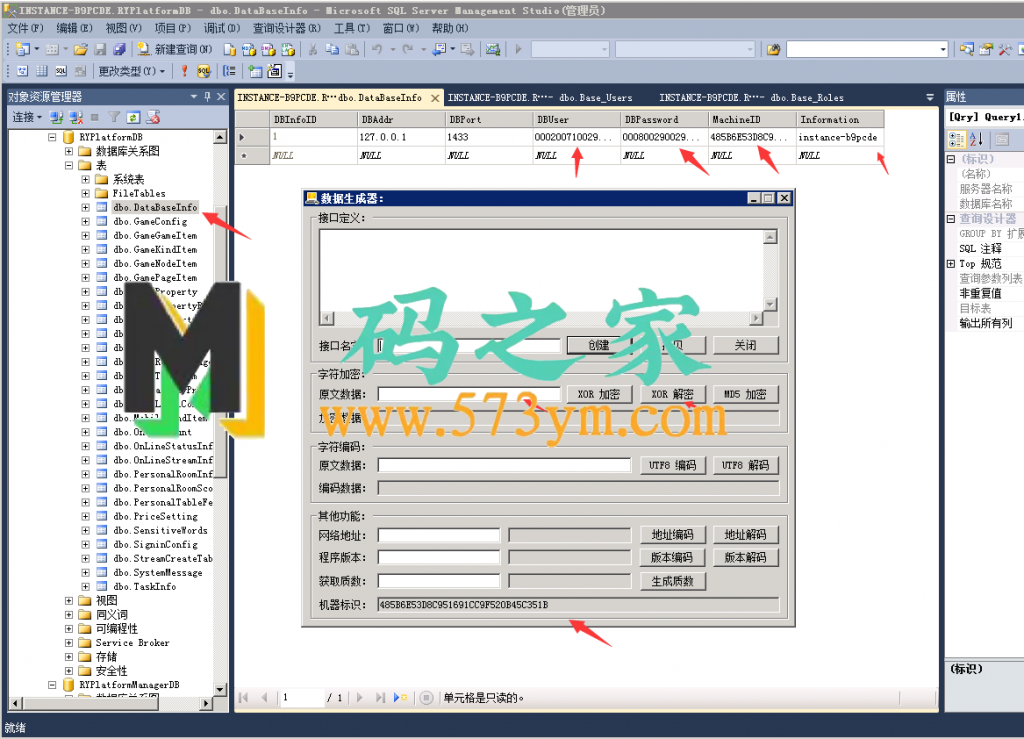The width and height of the screenshot is (1024, 739).
Task: Collapse the RYPlatformDB database node
Action: (52, 137)
